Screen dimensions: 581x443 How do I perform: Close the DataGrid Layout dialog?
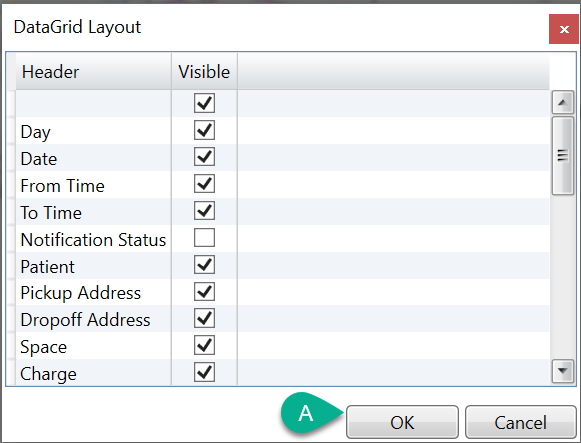(564, 29)
